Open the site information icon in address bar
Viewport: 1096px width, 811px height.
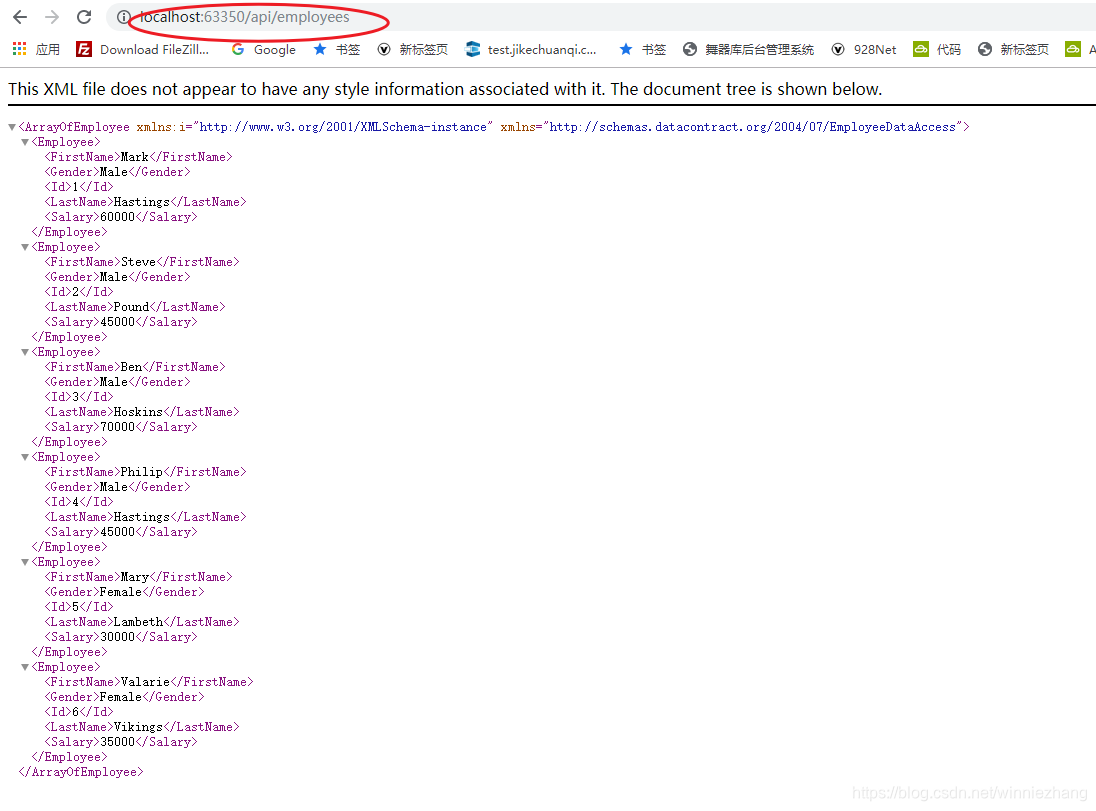tap(124, 17)
